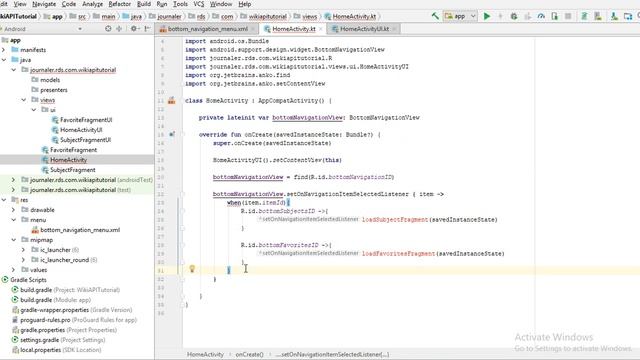
Task: Expand the manifests folder
Action: coord(4,50)
